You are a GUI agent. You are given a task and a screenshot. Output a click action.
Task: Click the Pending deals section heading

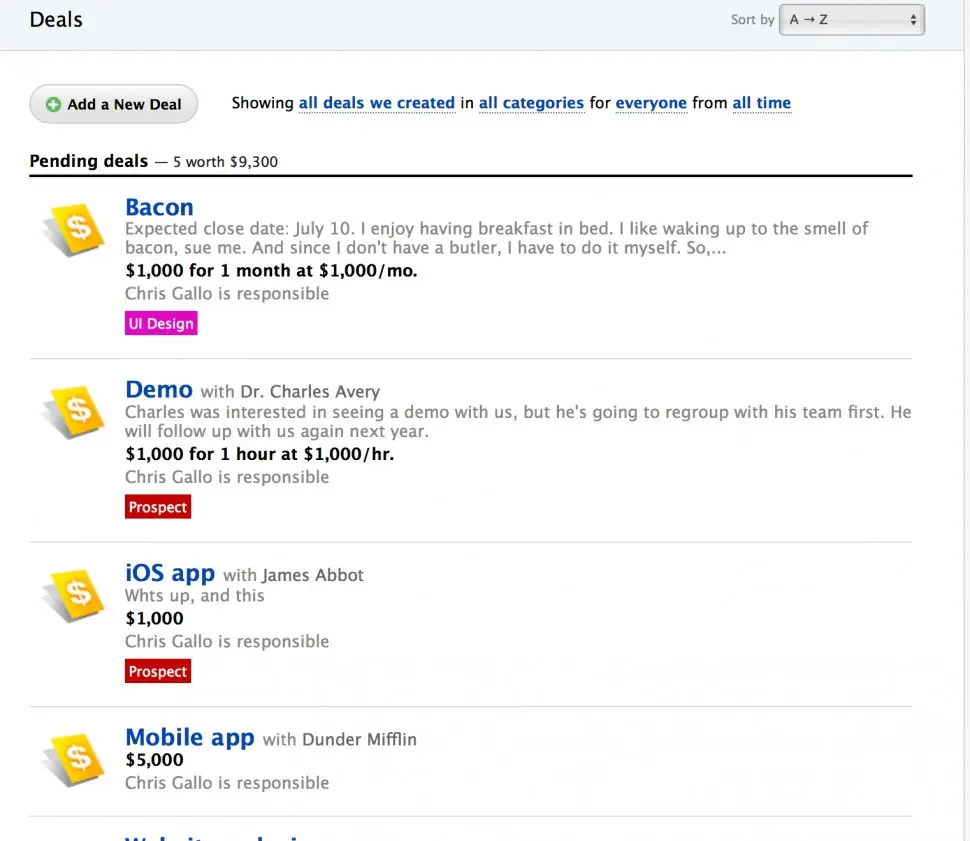[89, 161]
